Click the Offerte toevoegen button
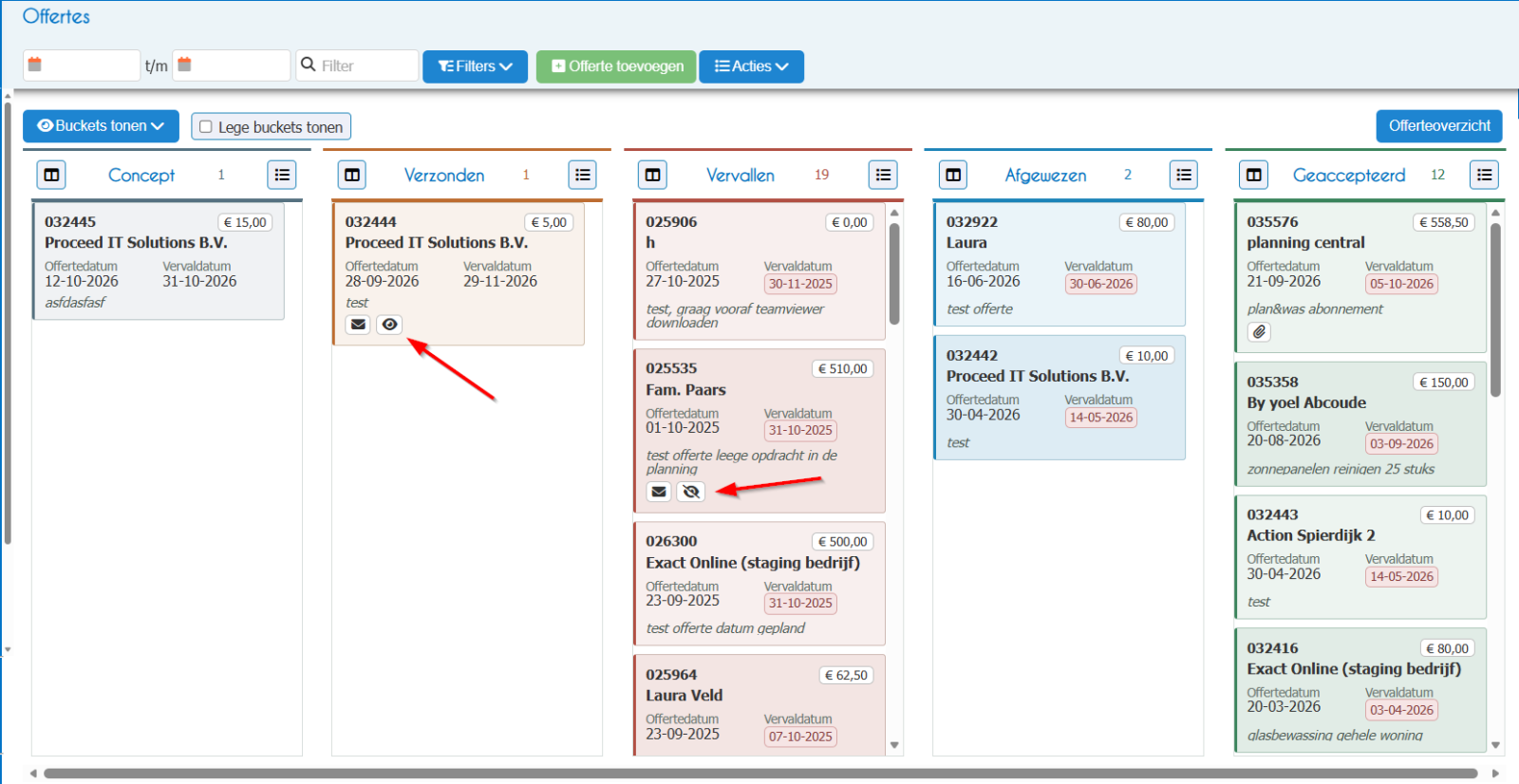Screen dimensions: 1519x784 click(616, 66)
